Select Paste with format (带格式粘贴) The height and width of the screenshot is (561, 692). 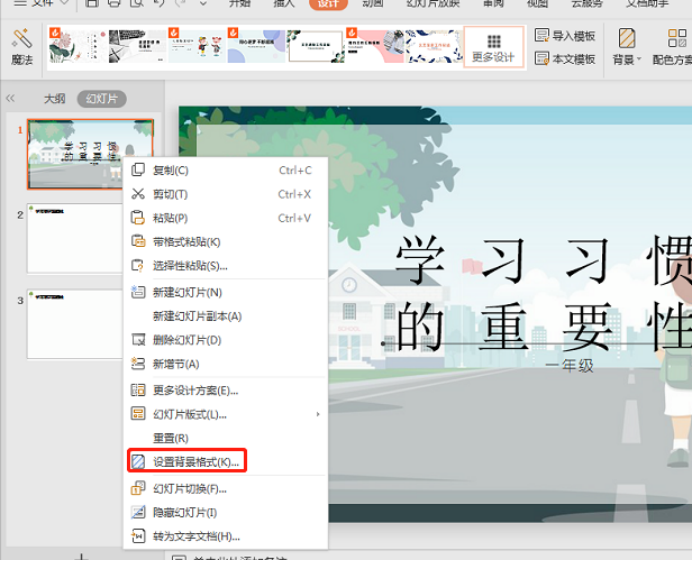pyautogui.click(x=226, y=242)
